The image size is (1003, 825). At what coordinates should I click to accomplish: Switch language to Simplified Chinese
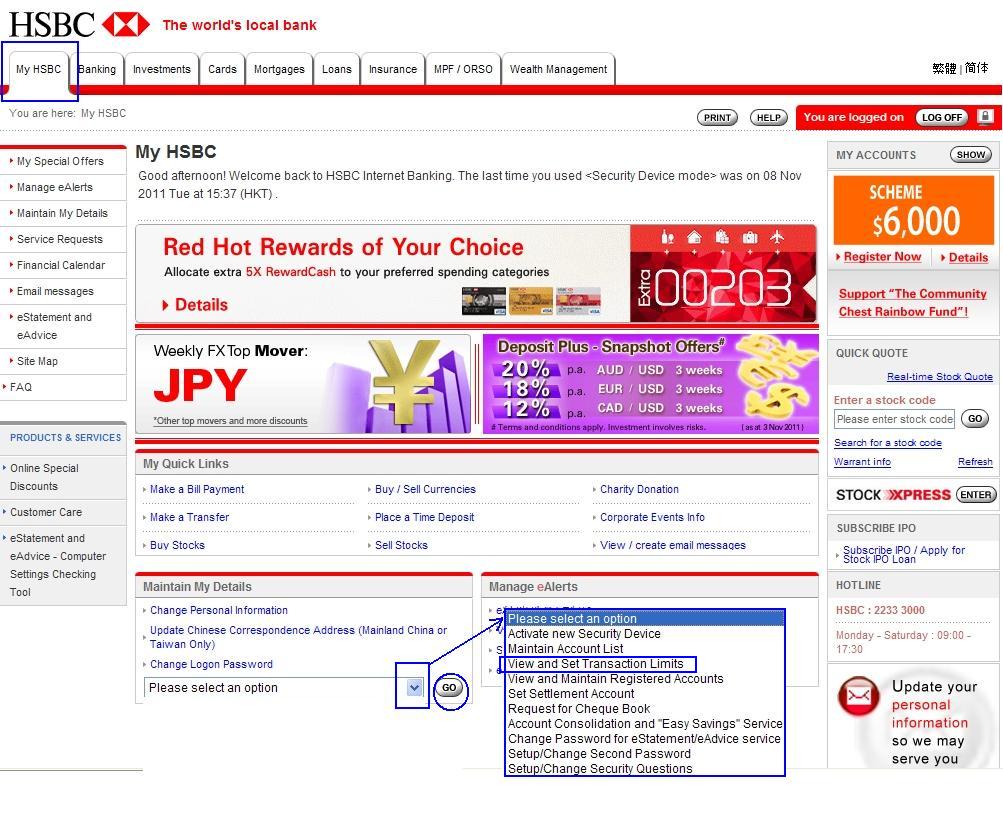pyautogui.click(x=976, y=68)
